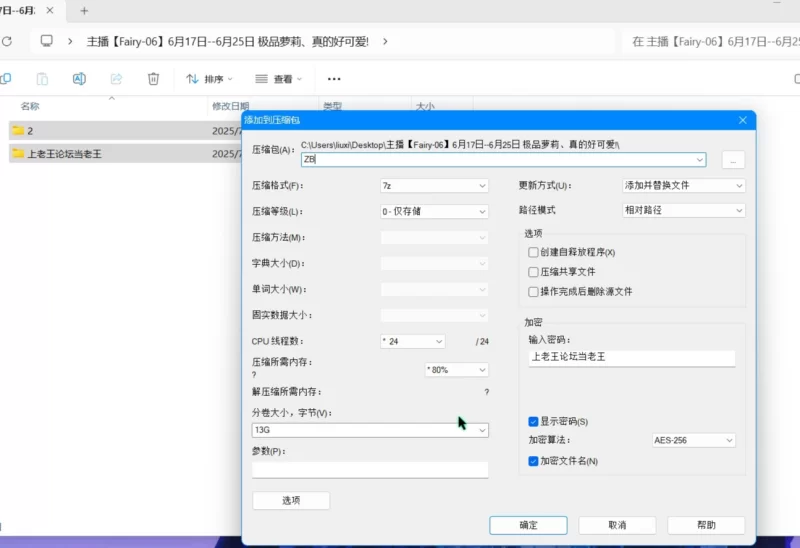Enable delete source files after operation
The height and width of the screenshot is (548, 800).
[533, 292]
